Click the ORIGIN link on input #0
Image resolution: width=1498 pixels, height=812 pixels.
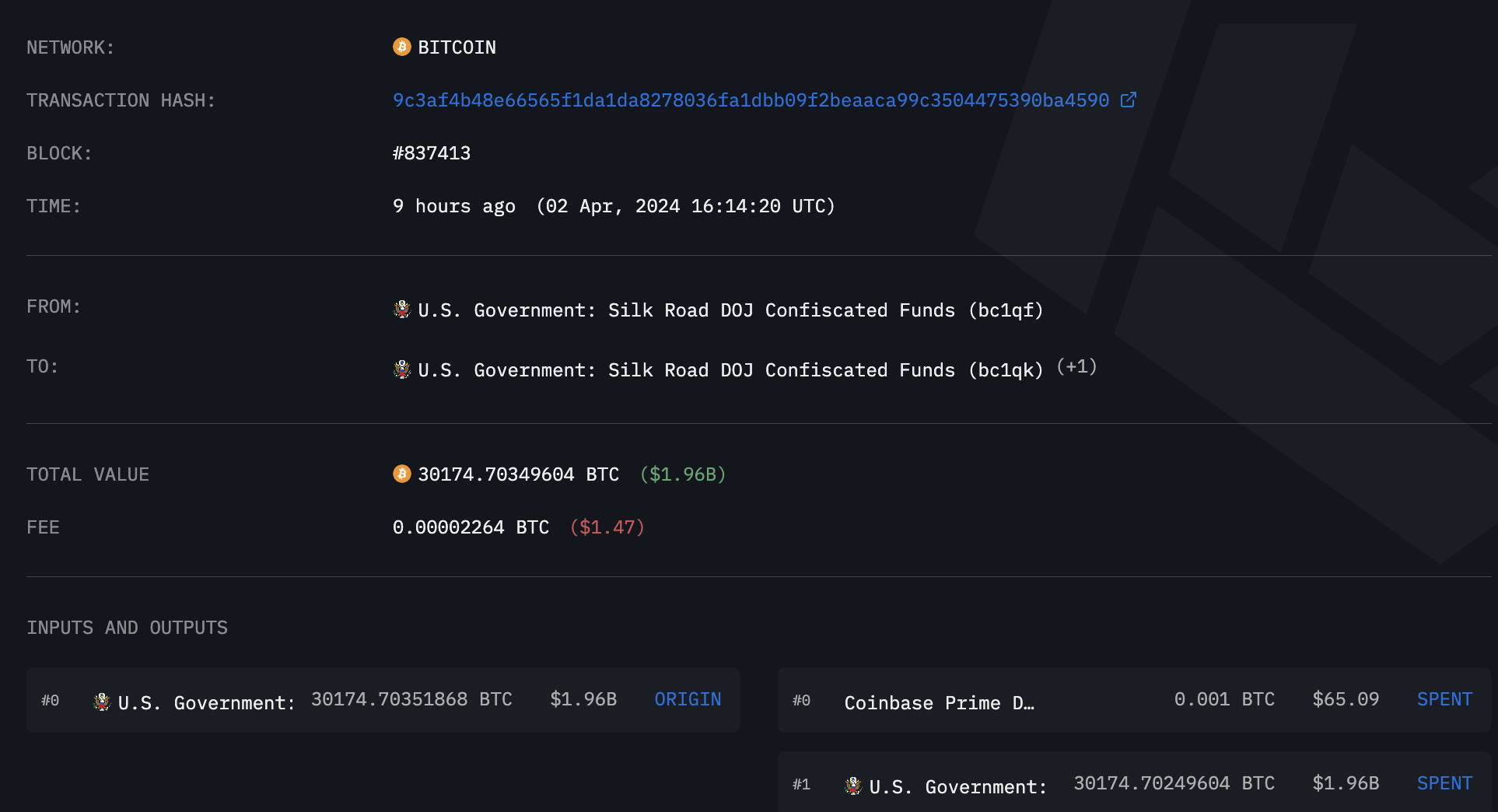click(x=688, y=699)
